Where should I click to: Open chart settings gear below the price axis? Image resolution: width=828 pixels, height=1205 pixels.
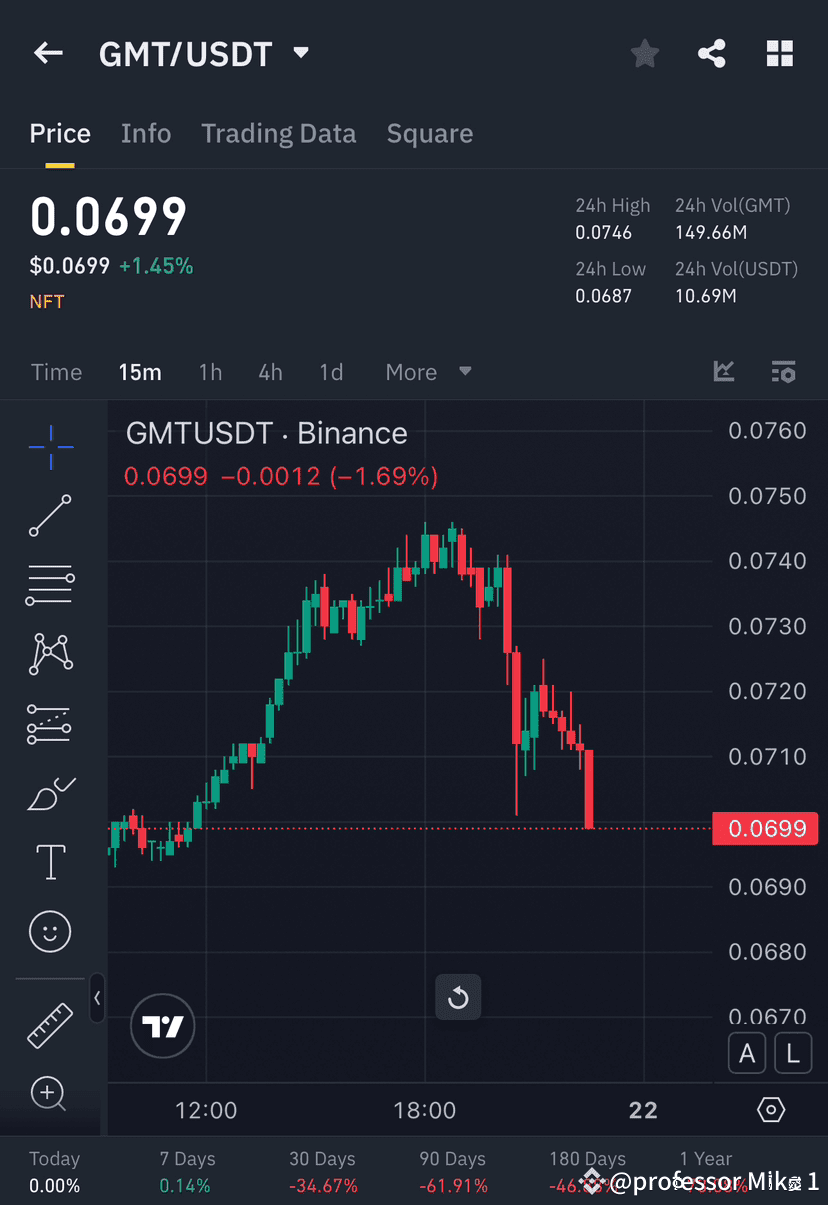770,1110
